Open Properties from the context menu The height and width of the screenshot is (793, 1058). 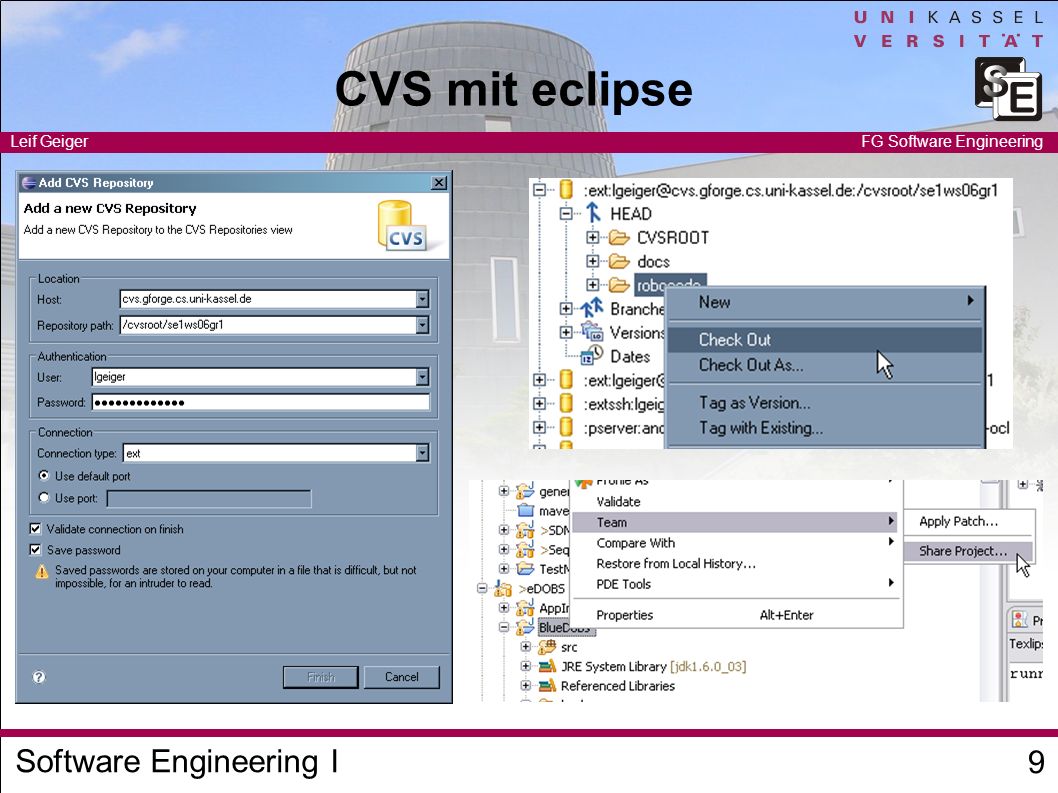[x=737, y=615]
